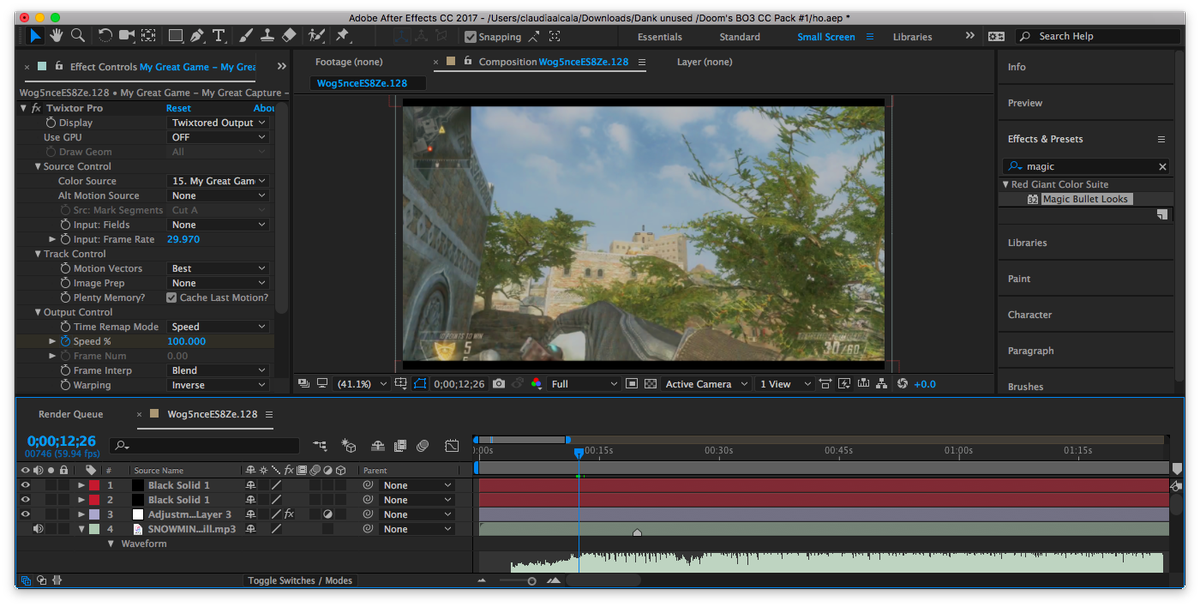Select the Pen tool

[198, 36]
